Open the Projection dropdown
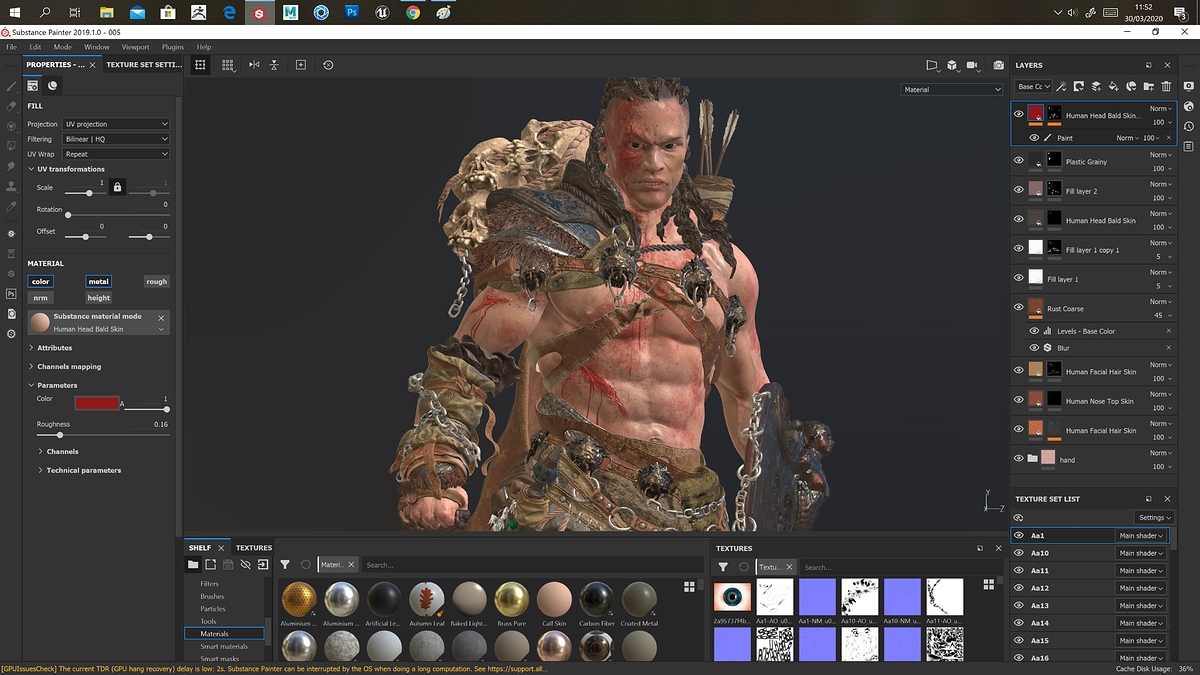The height and width of the screenshot is (675, 1200). pos(115,124)
